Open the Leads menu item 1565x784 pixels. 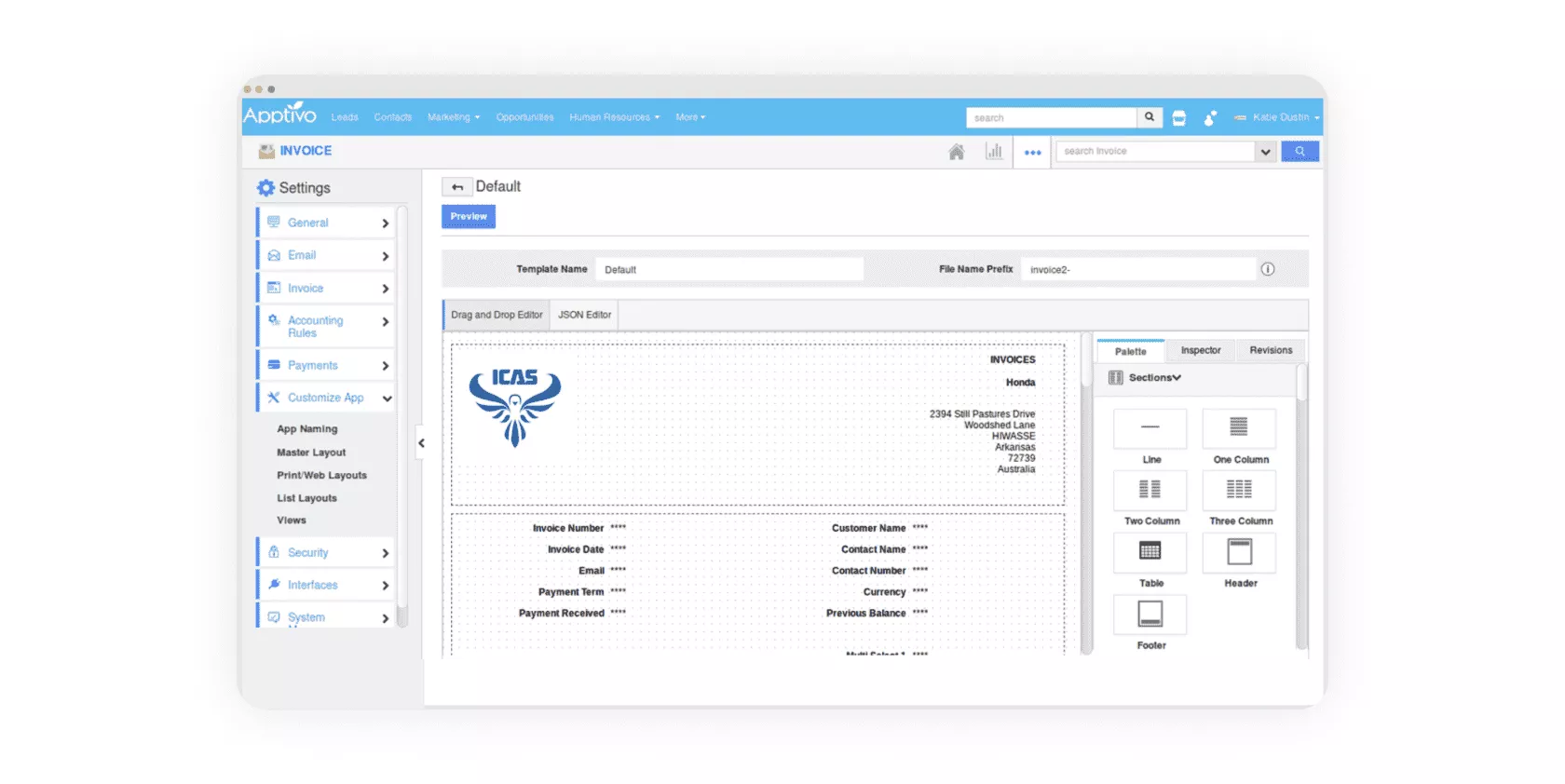click(x=345, y=117)
